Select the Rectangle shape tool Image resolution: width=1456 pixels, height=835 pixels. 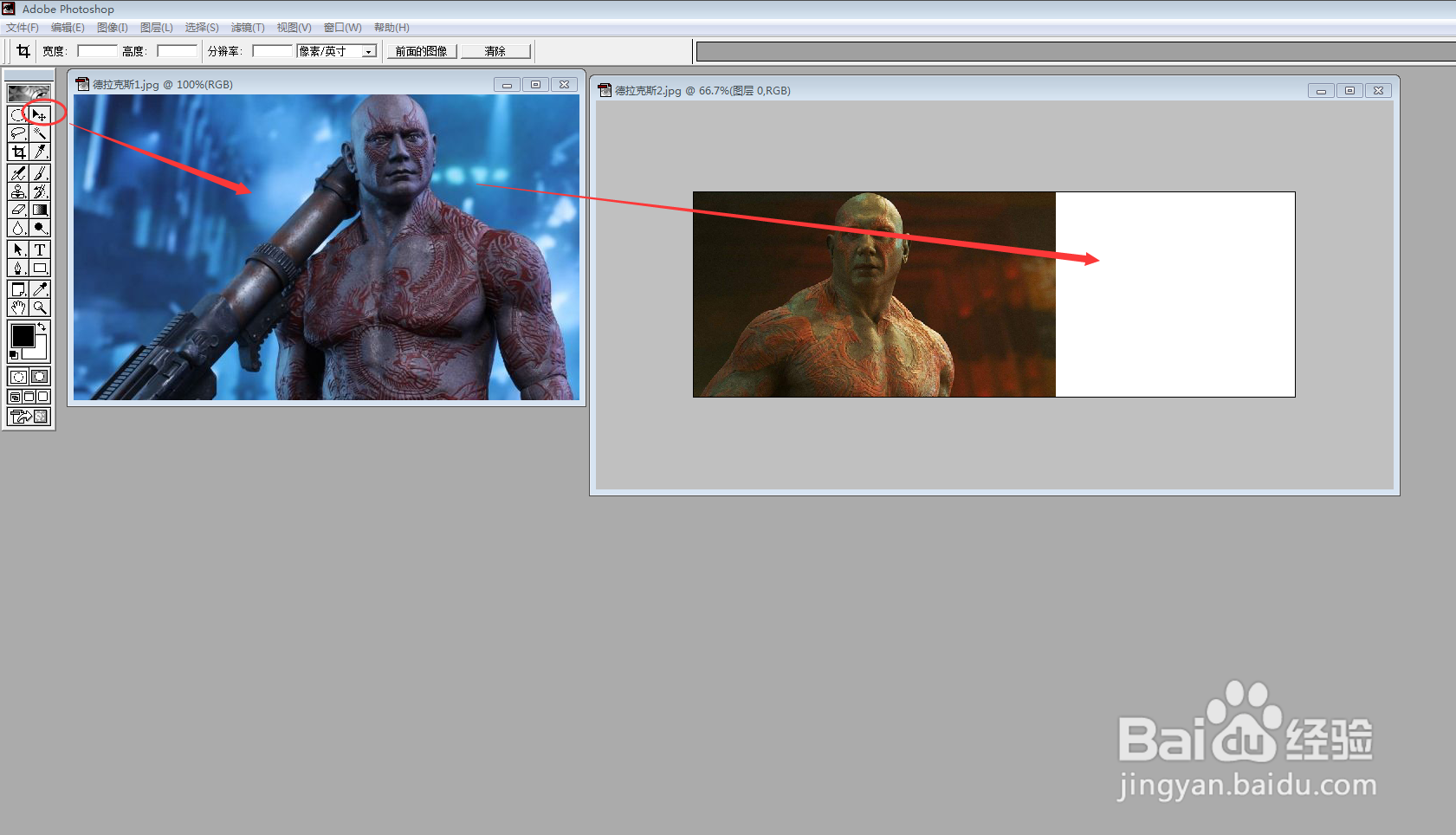pyautogui.click(x=39, y=268)
